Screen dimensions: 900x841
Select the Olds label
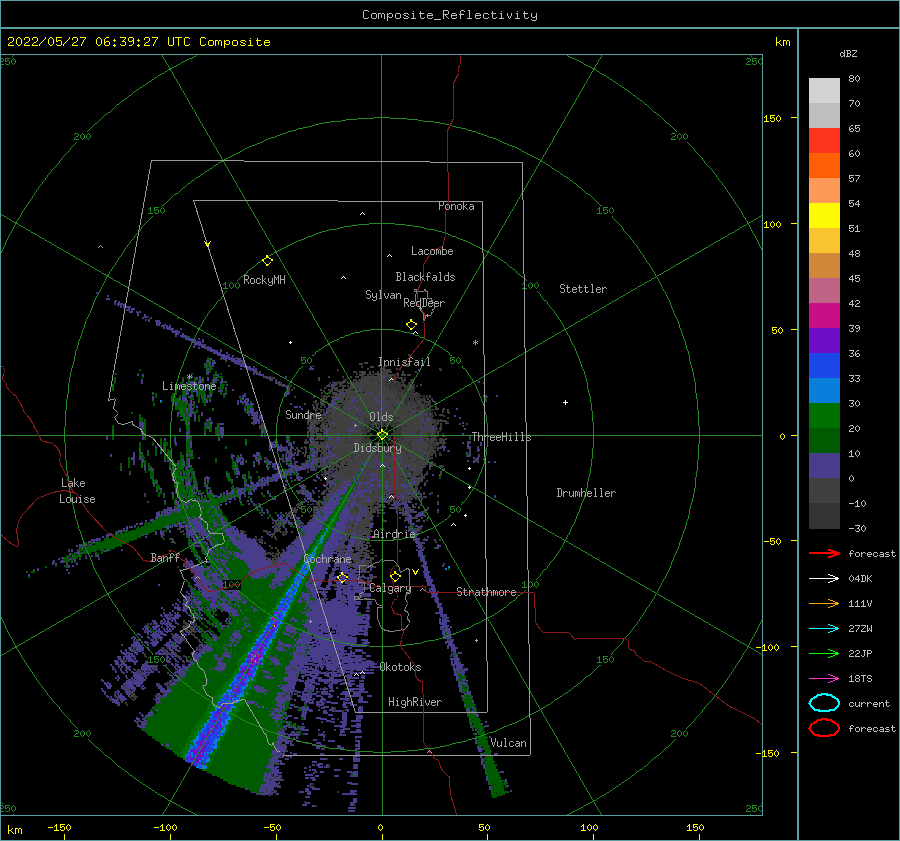point(381,417)
